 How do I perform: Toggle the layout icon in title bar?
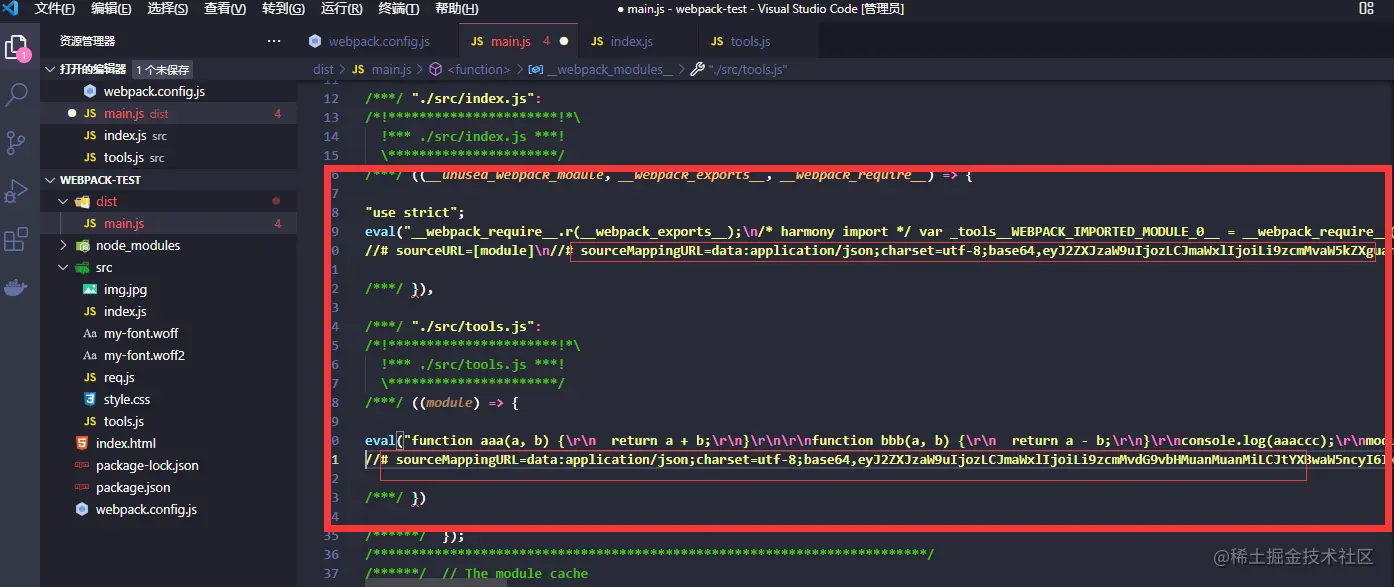[1367, 9]
